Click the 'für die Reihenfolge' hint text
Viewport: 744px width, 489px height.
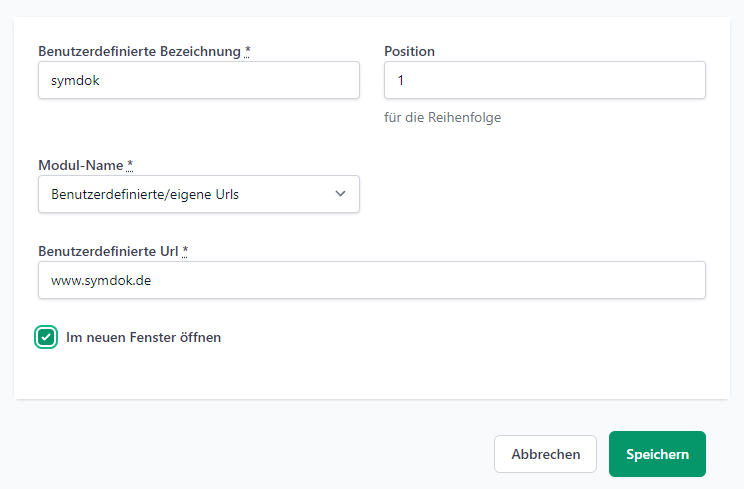tap(443, 117)
